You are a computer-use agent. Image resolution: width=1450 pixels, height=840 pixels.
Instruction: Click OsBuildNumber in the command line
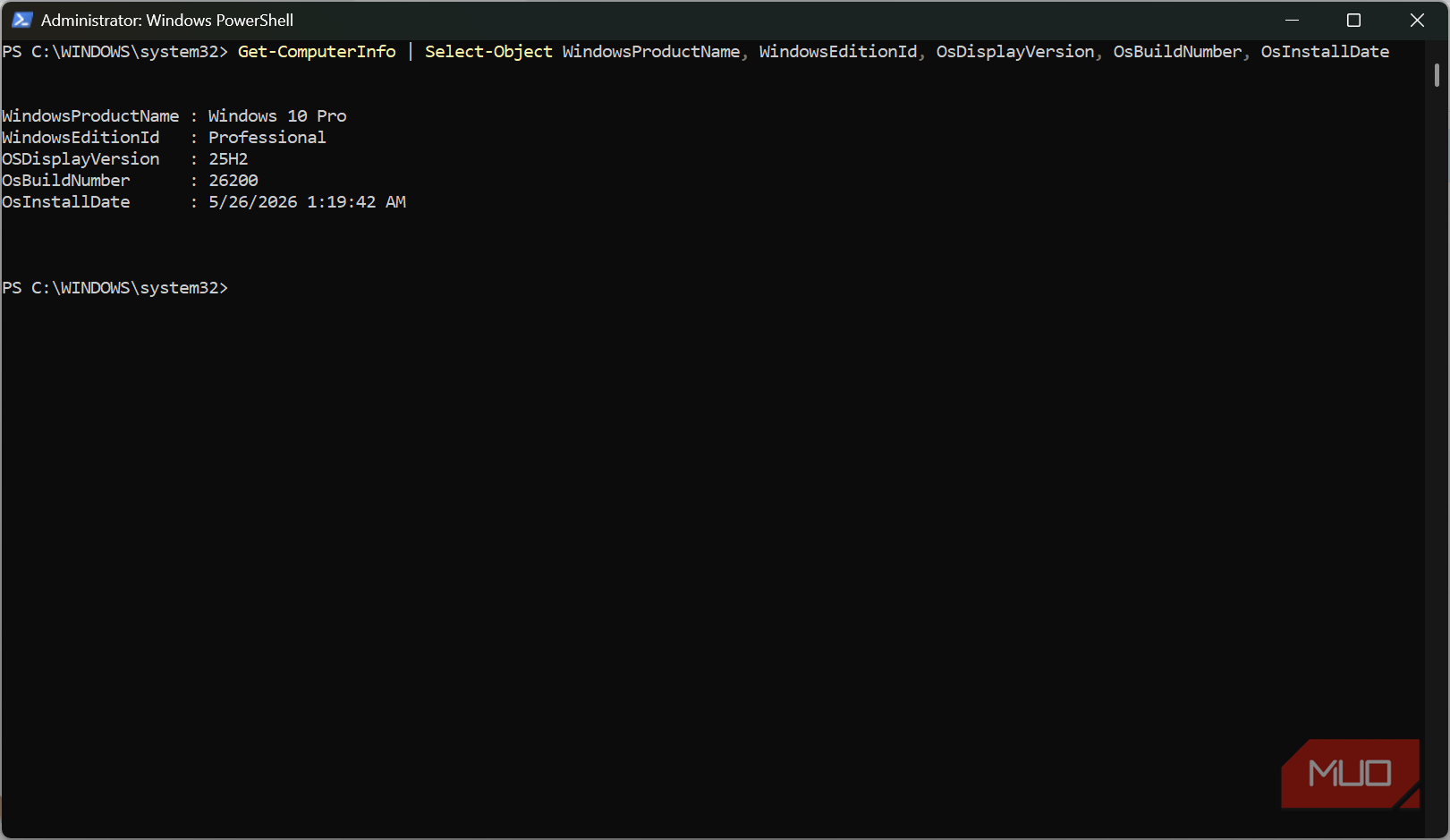tap(1177, 52)
